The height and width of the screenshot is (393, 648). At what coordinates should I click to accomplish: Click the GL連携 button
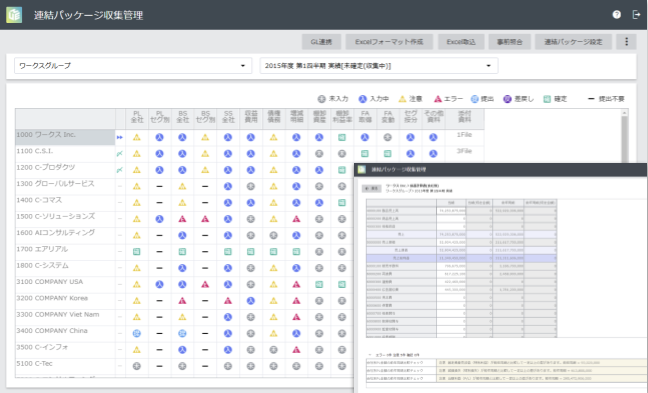pos(321,42)
